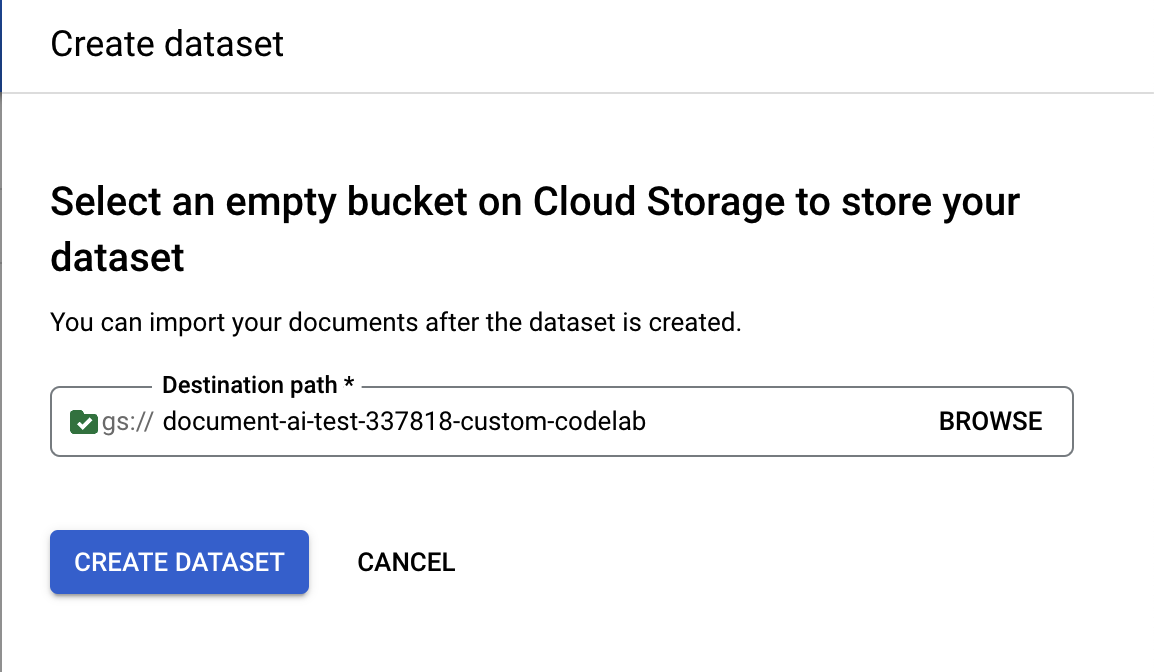
Task: Click the BROWSE link in the path field
Action: 990,421
